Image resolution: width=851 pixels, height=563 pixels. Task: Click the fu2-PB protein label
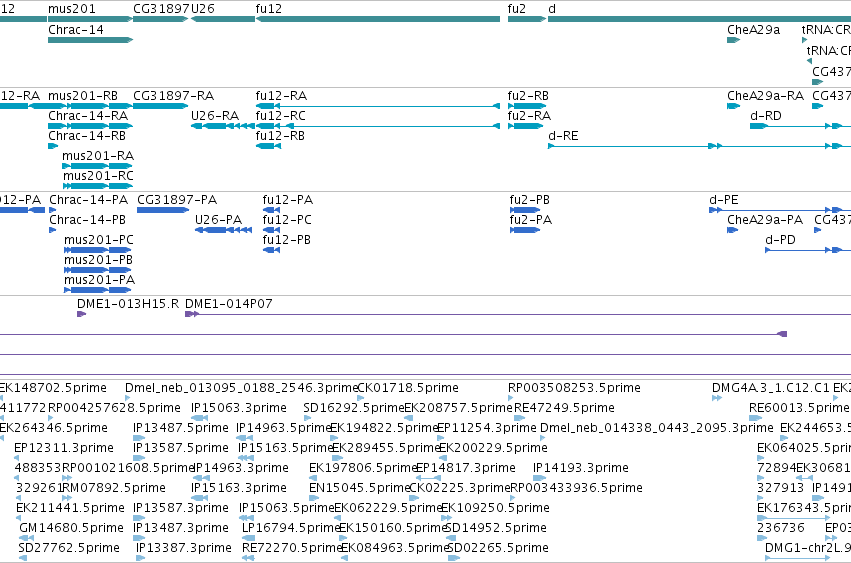(530, 200)
